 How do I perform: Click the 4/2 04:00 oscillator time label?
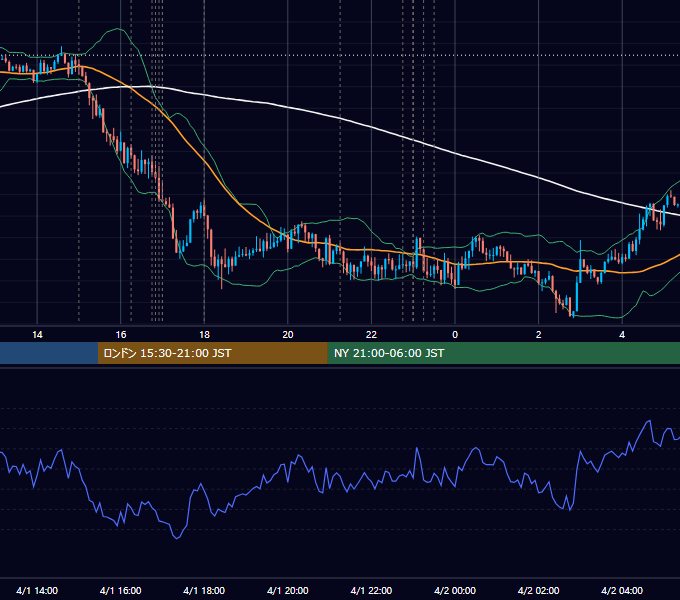622,590
